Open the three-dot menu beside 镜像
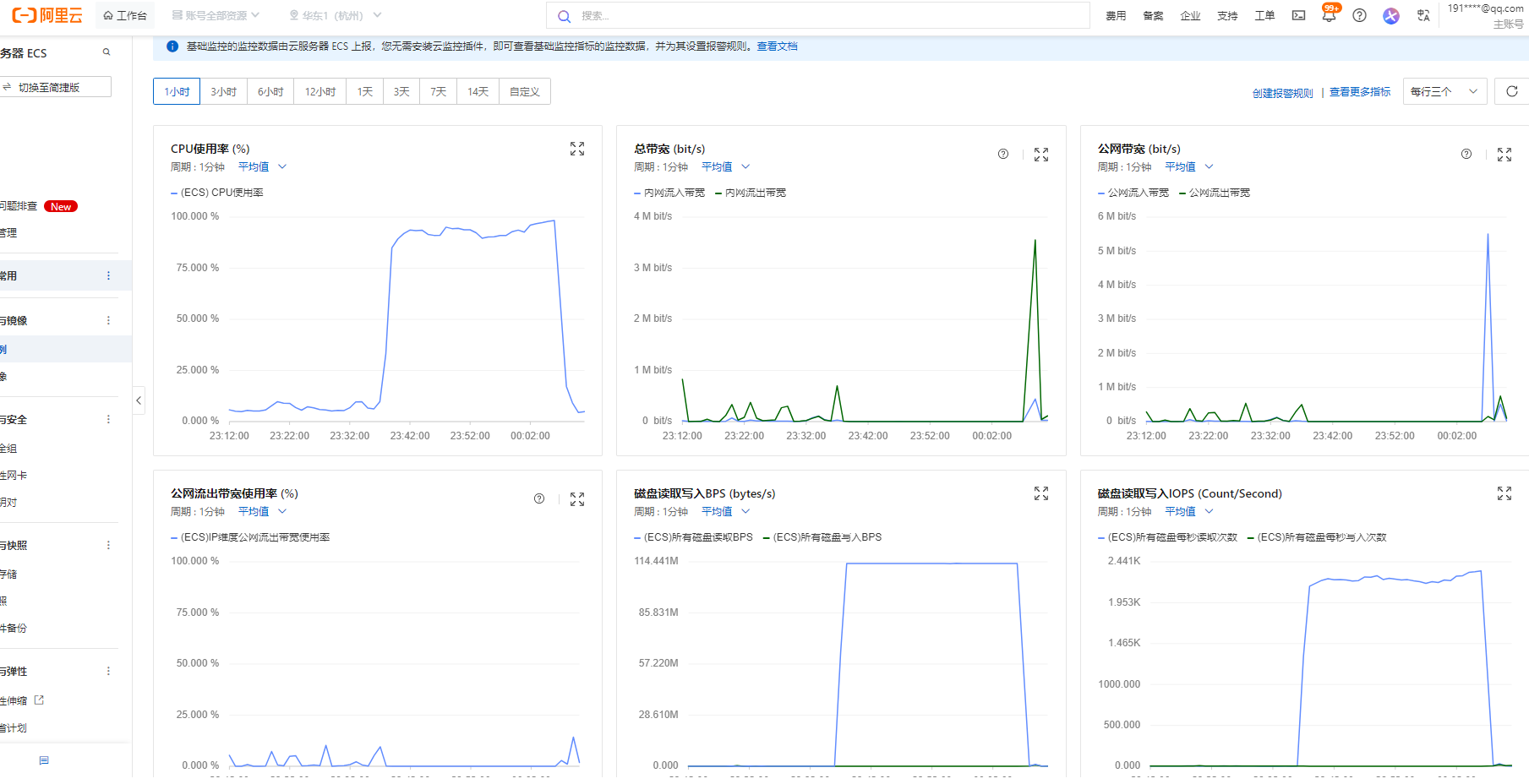The width and height of the screenshot is (1529, 784). 108,320
